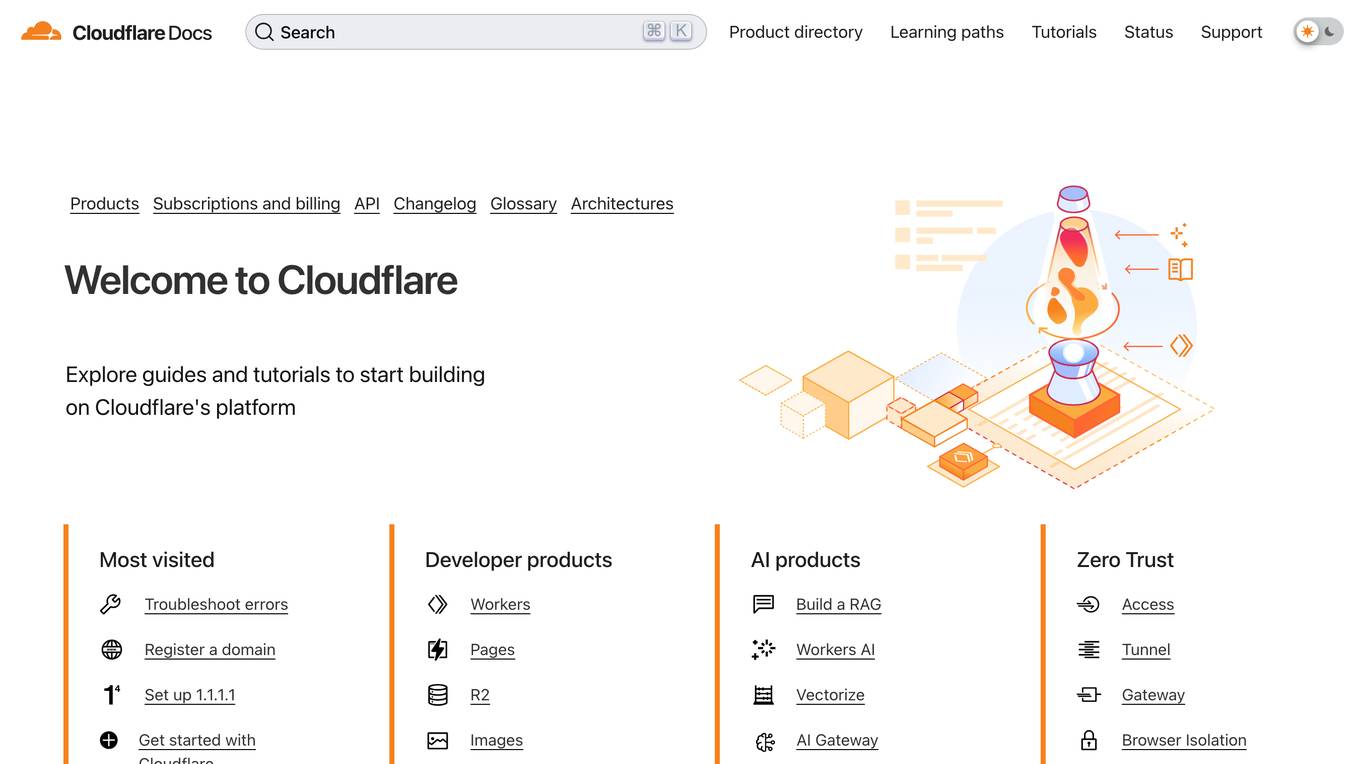Click the Workers chevrons icon

[x=437, y=604]
